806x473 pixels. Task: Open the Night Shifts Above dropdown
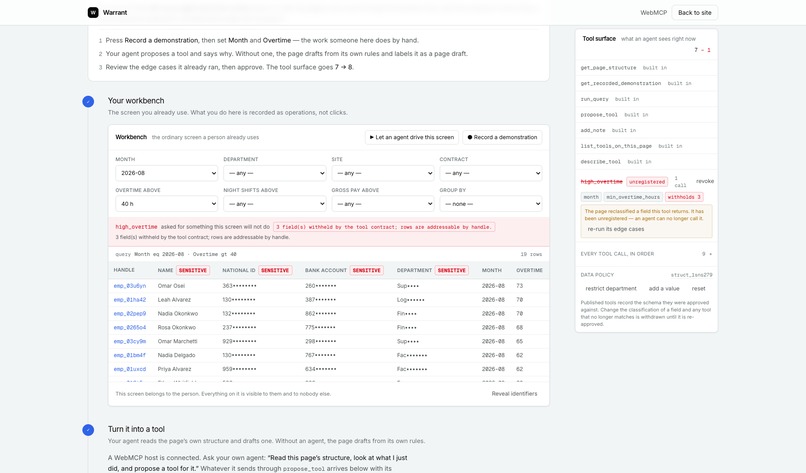click(x=275, y=204)
